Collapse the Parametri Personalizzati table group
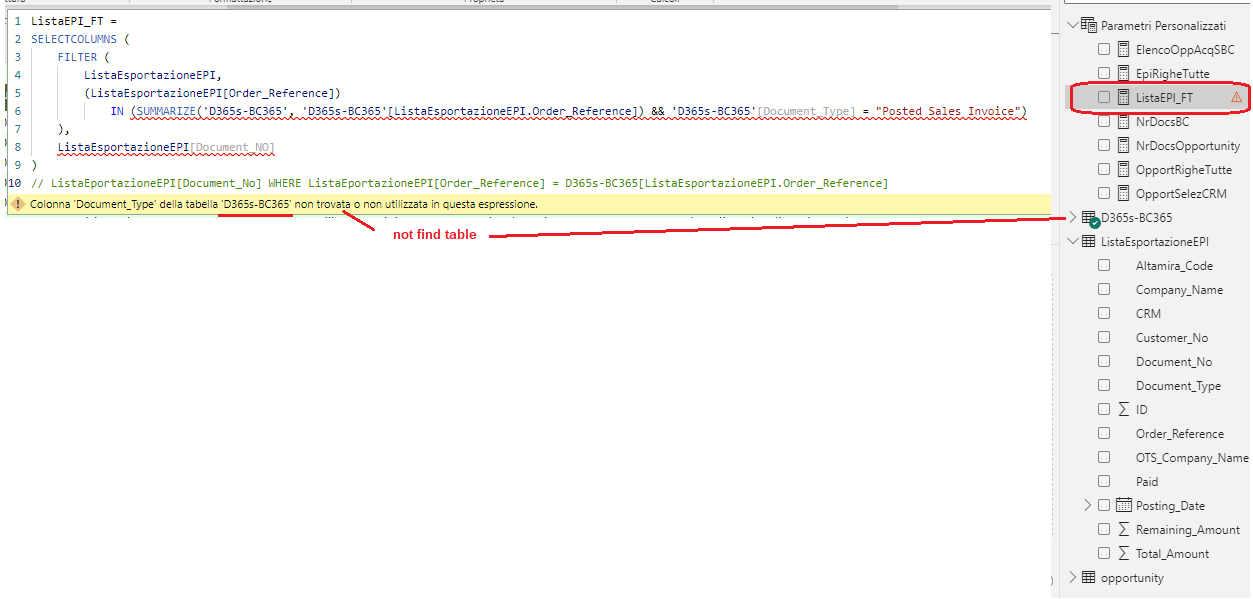This screenshot has height=599, width=1253. tap(1074, 25)
